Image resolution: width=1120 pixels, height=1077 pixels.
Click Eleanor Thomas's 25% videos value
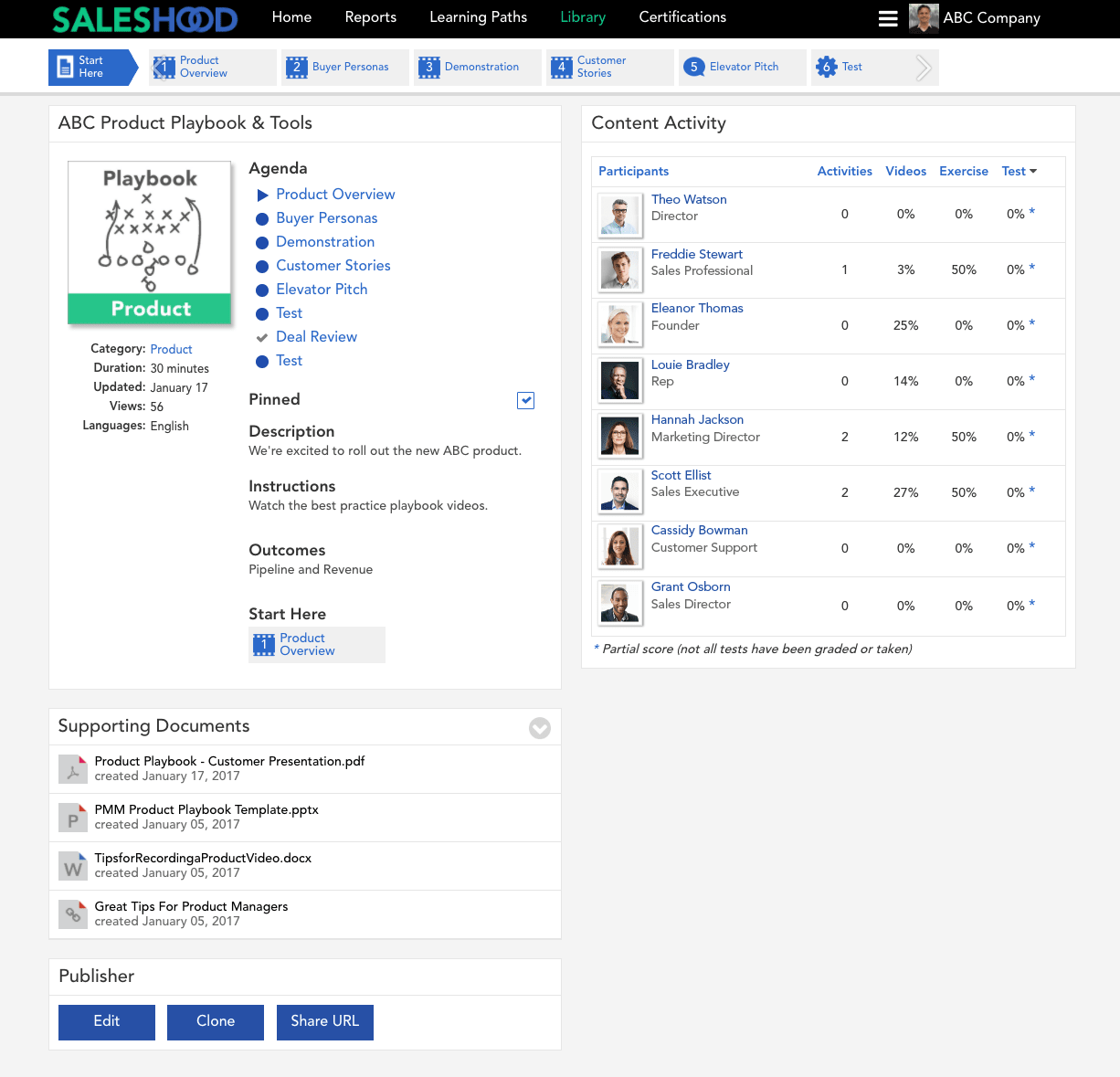[x=905, y=325]
